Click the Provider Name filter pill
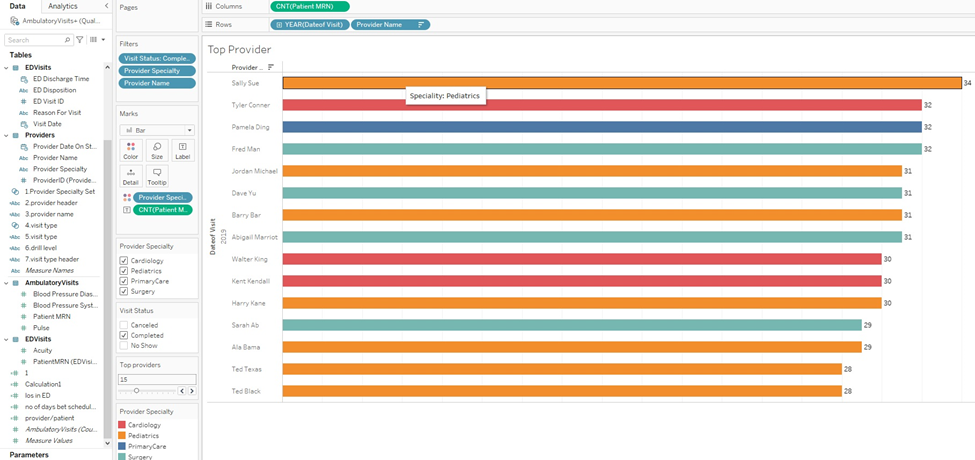This screenshot has height=460, width=975. [x=157, y=83]
